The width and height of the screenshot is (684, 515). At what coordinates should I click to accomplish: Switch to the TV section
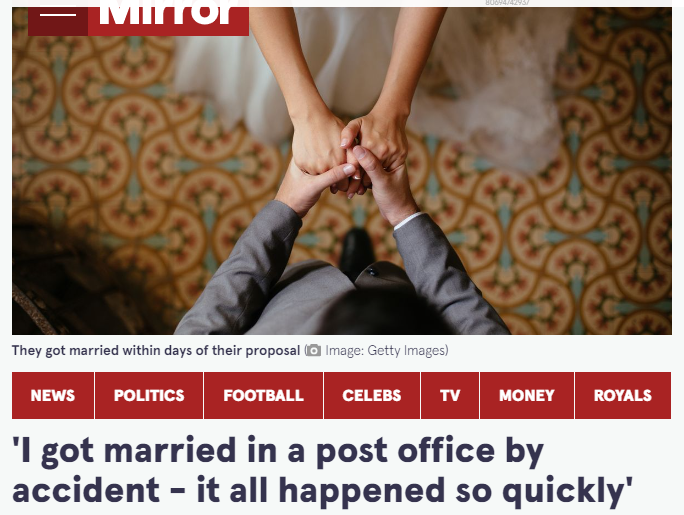(x=450, y=396)
